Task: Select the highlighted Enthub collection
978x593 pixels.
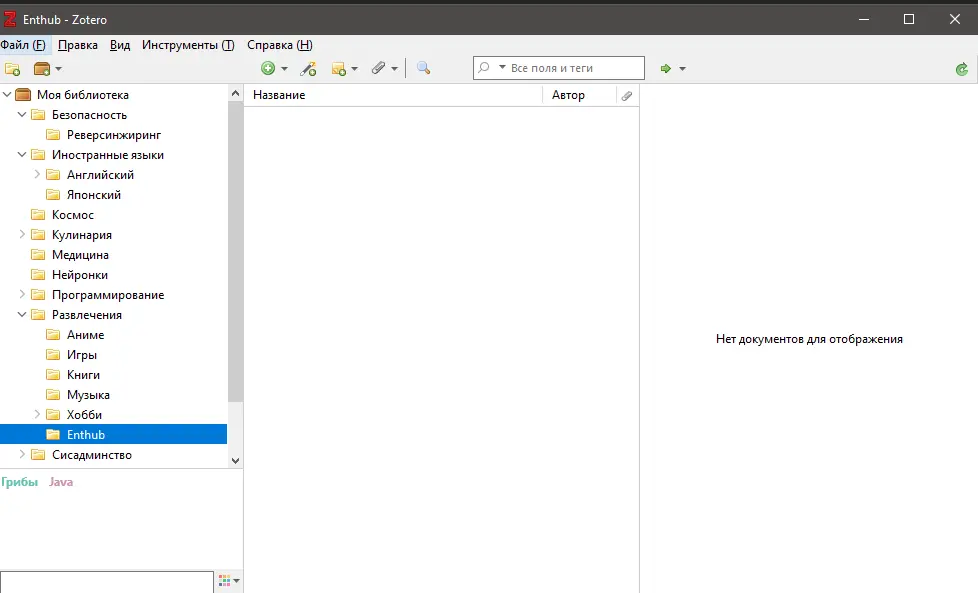Action: click(114, 434)
